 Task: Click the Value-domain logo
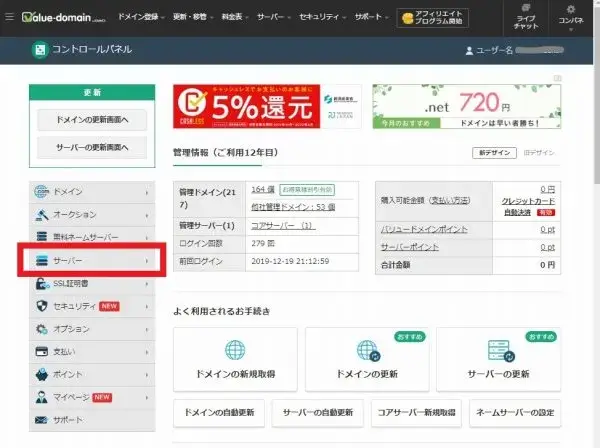pyautogui.click(x=63, y=17)
